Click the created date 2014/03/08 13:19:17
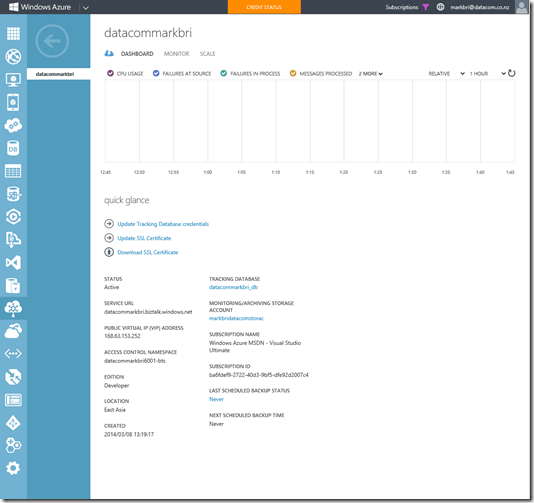Viewport: 534px width, 503px height. pyautogui.click(x=129, y=434)
